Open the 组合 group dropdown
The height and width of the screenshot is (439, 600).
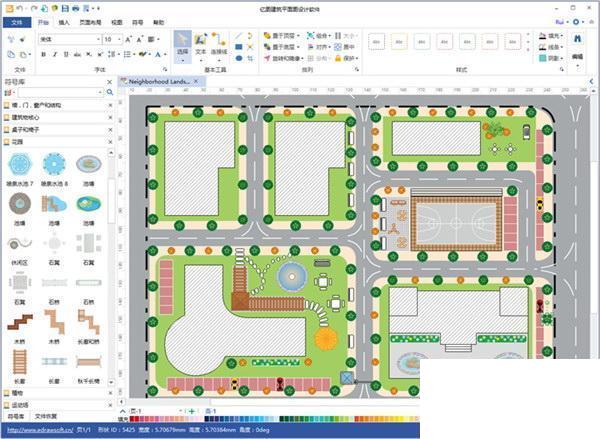click(x=319, y=36)
